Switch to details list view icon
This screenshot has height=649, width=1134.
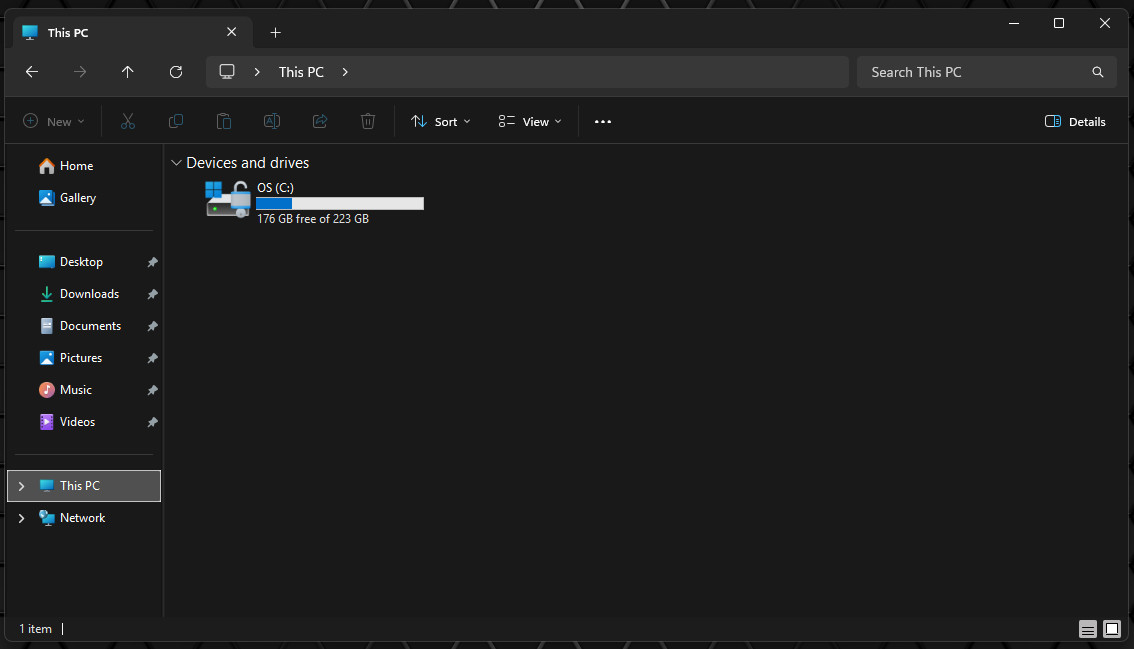1087,629
